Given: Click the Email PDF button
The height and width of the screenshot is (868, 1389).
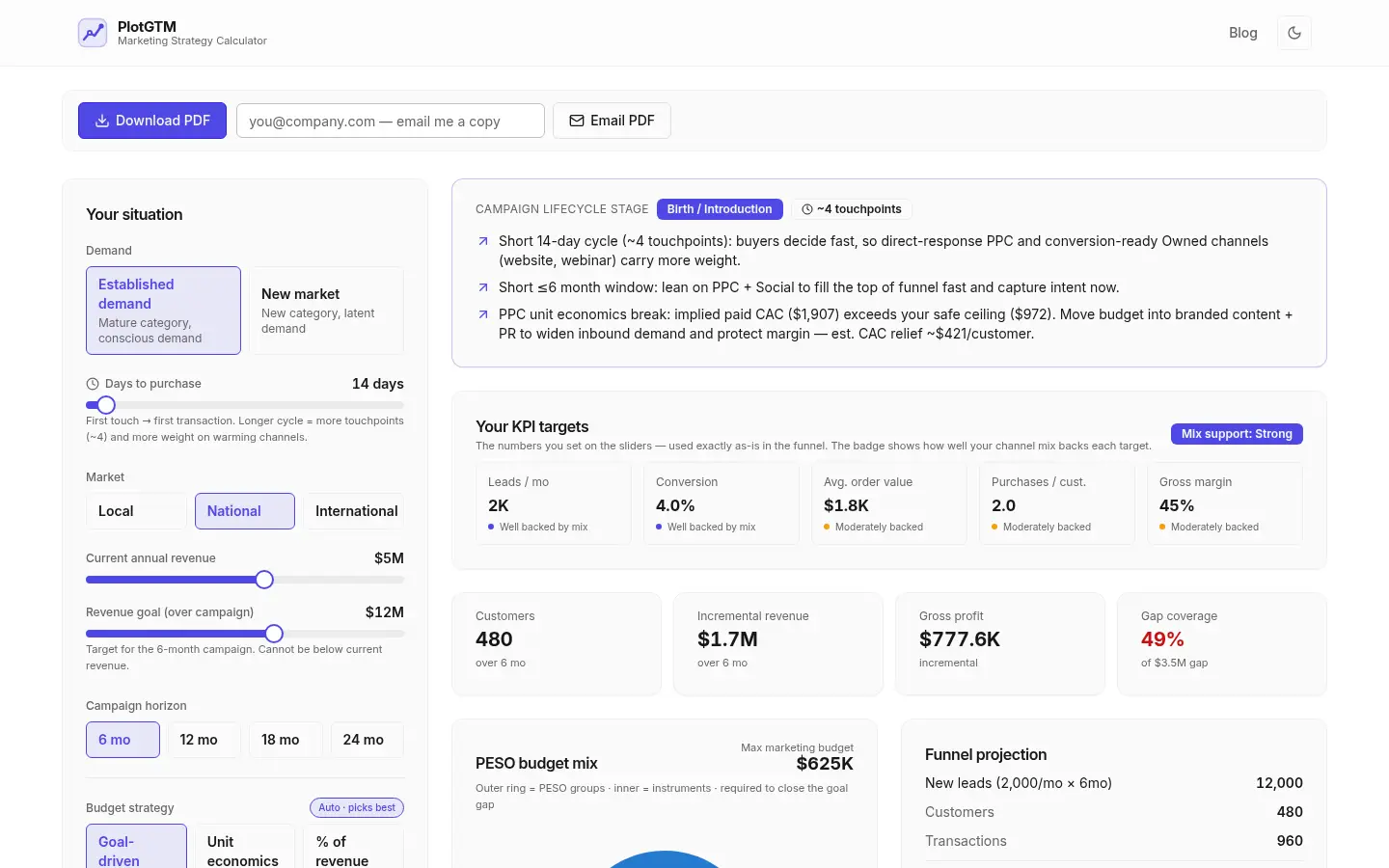Looking at the screenshot, I should [612, 121].
